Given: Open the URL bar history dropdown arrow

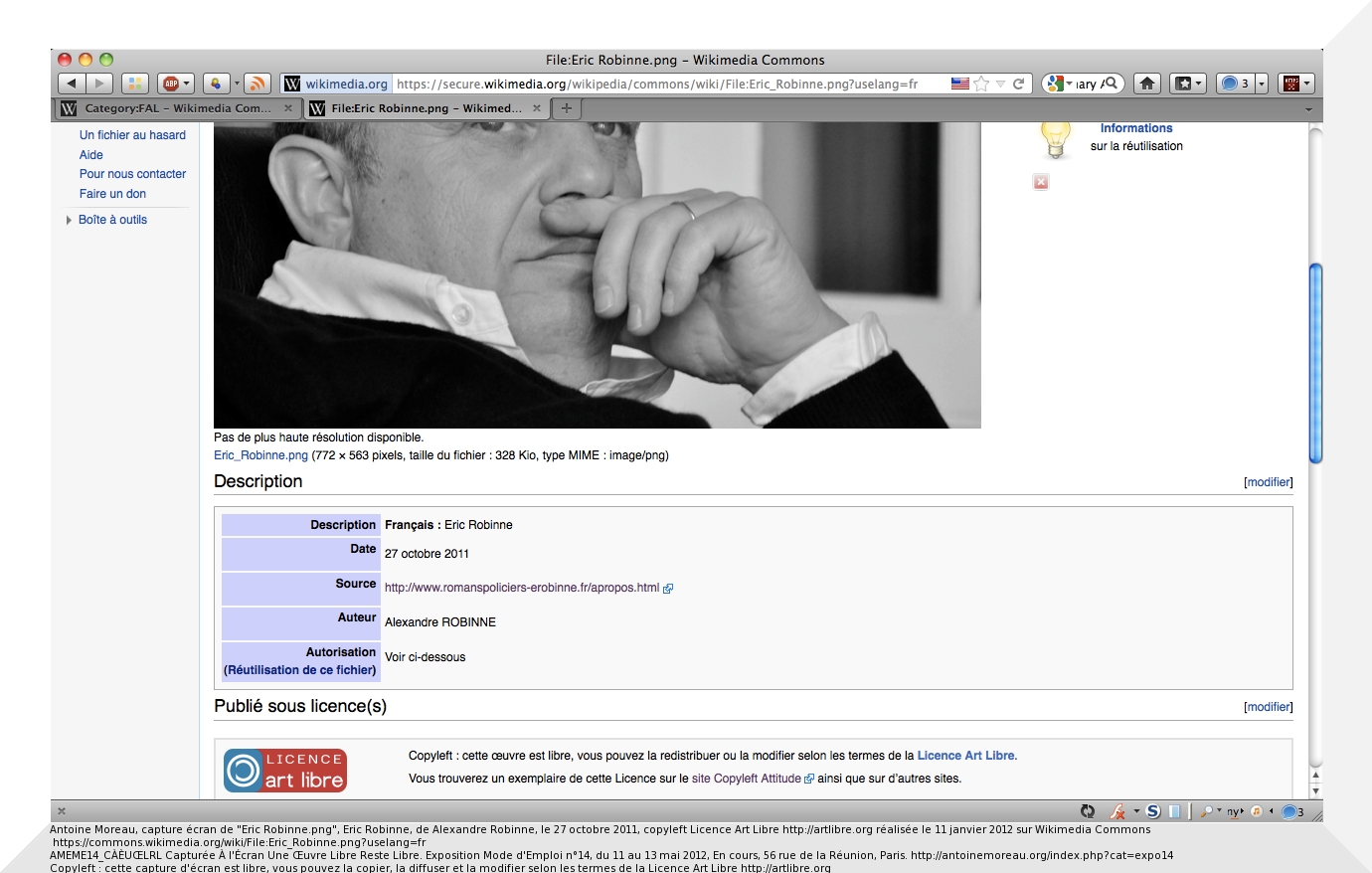Looking at the screenshot, I should (1000, 84).
